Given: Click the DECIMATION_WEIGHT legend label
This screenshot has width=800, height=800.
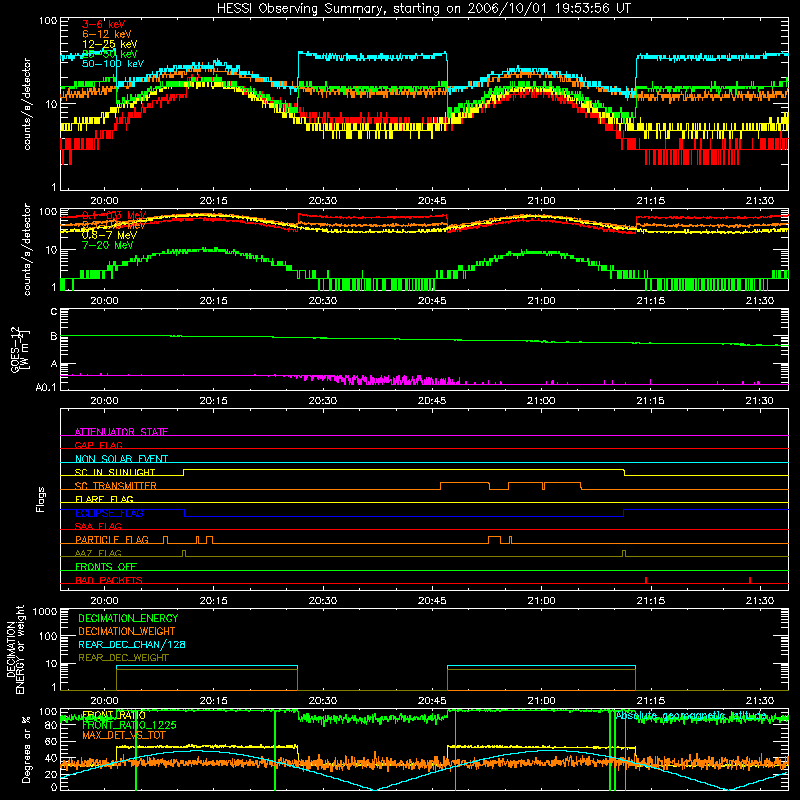Looking at the screenshot, I should pos(127,631).
